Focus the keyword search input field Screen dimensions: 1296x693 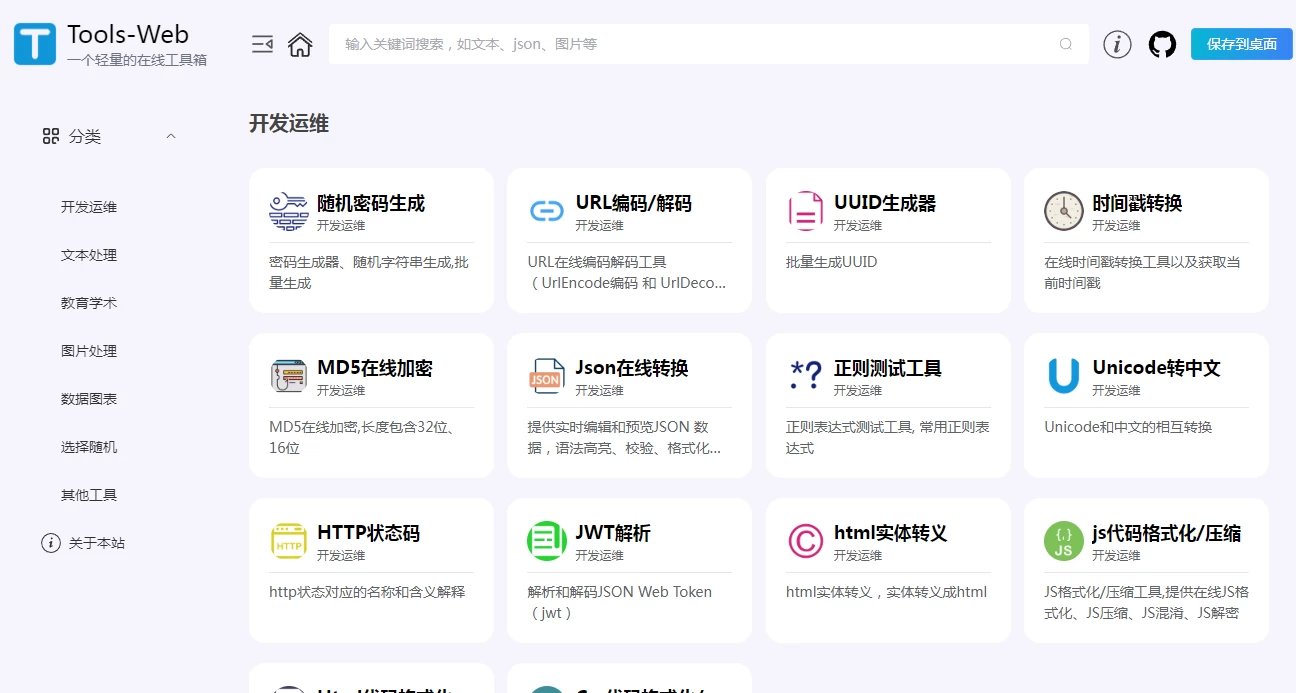tap(690, 44)
